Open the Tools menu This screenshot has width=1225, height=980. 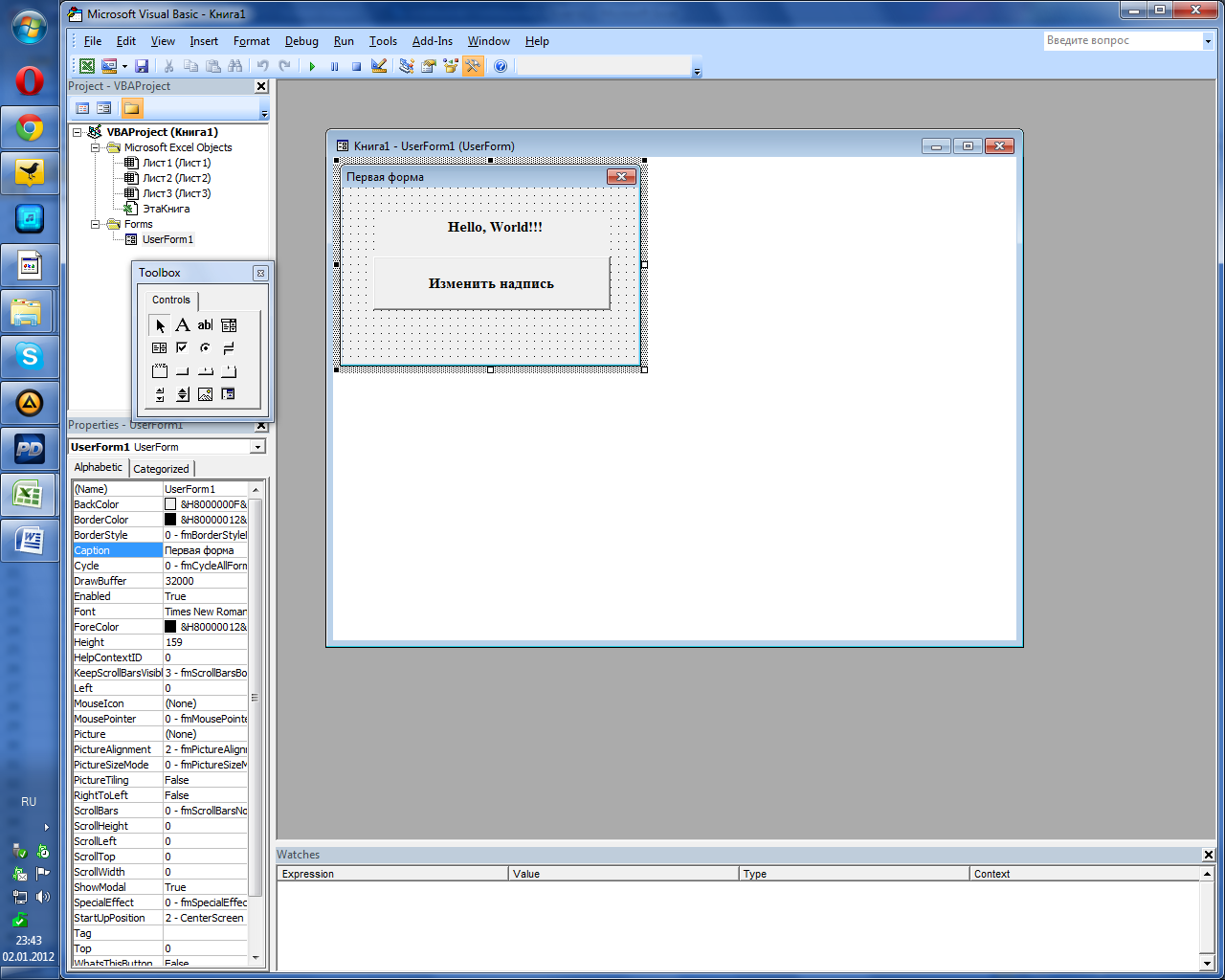(x=383, y=41)
